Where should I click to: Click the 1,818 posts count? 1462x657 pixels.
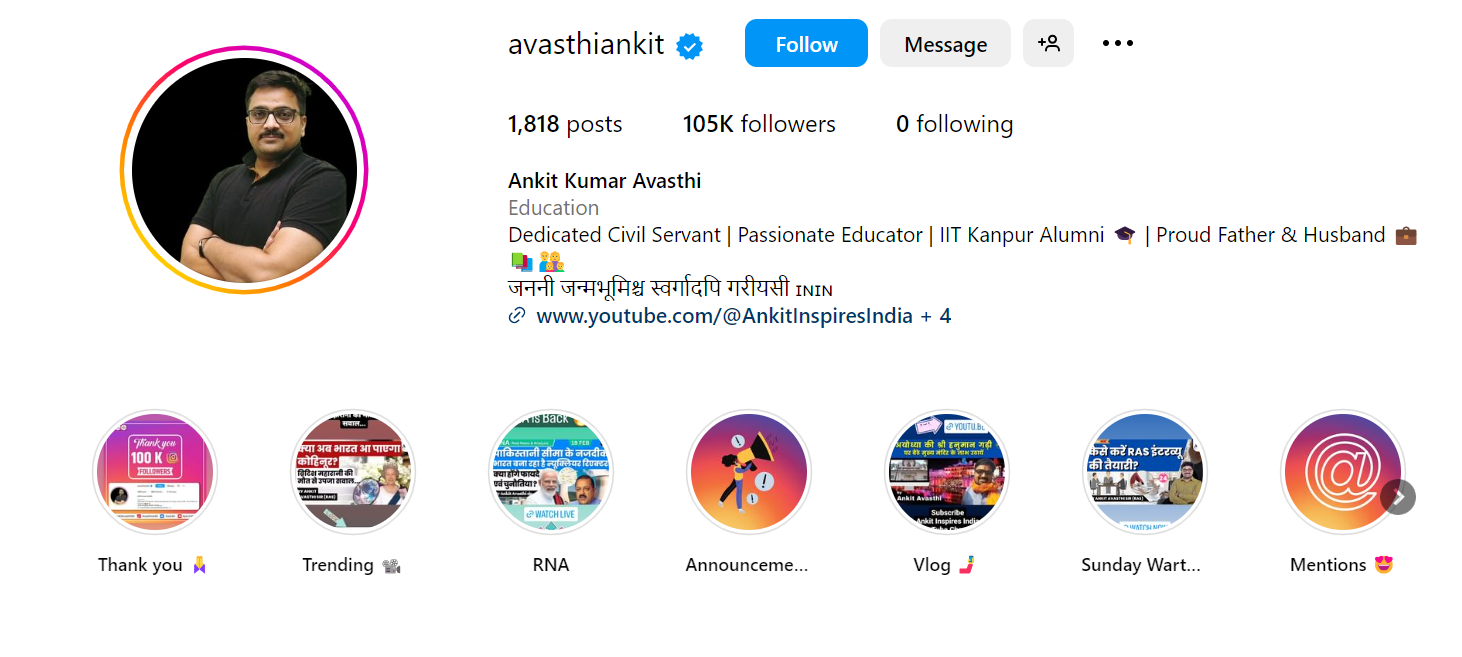pyautogui.click(x=565, y=124)
